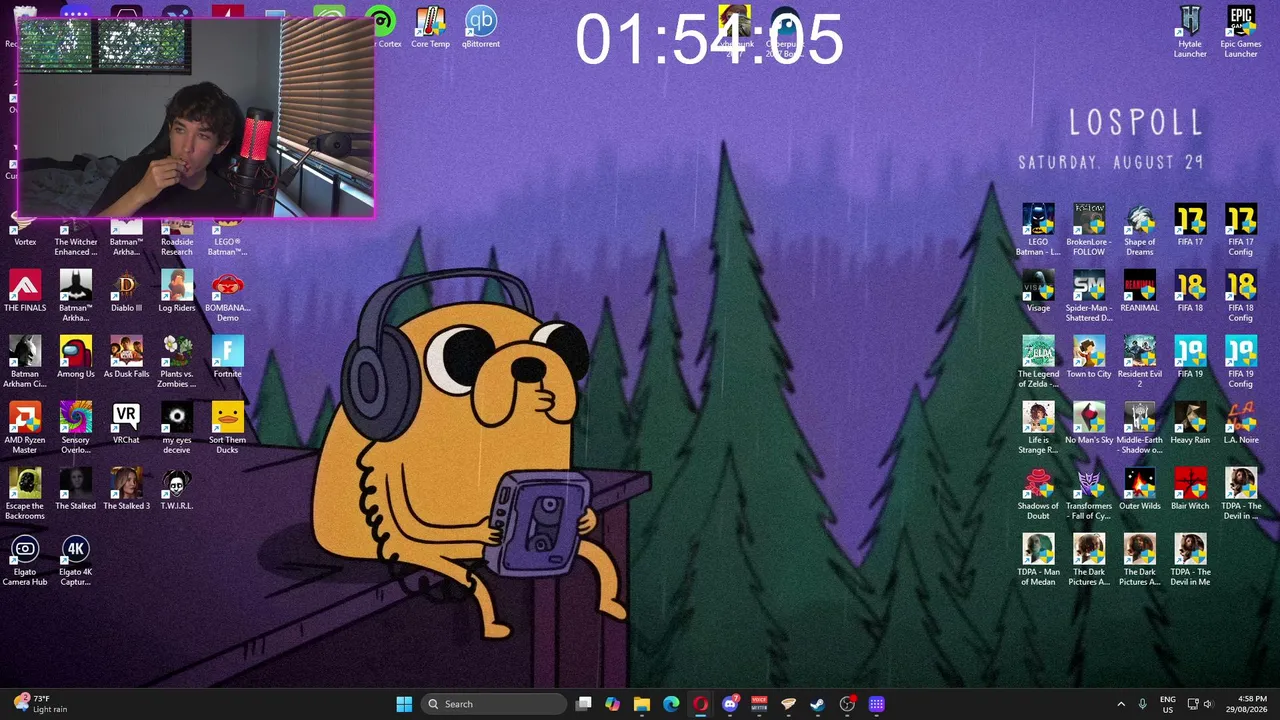
Task: Open the BOMBANA Demo shortcut
Action: coord(227,296)
